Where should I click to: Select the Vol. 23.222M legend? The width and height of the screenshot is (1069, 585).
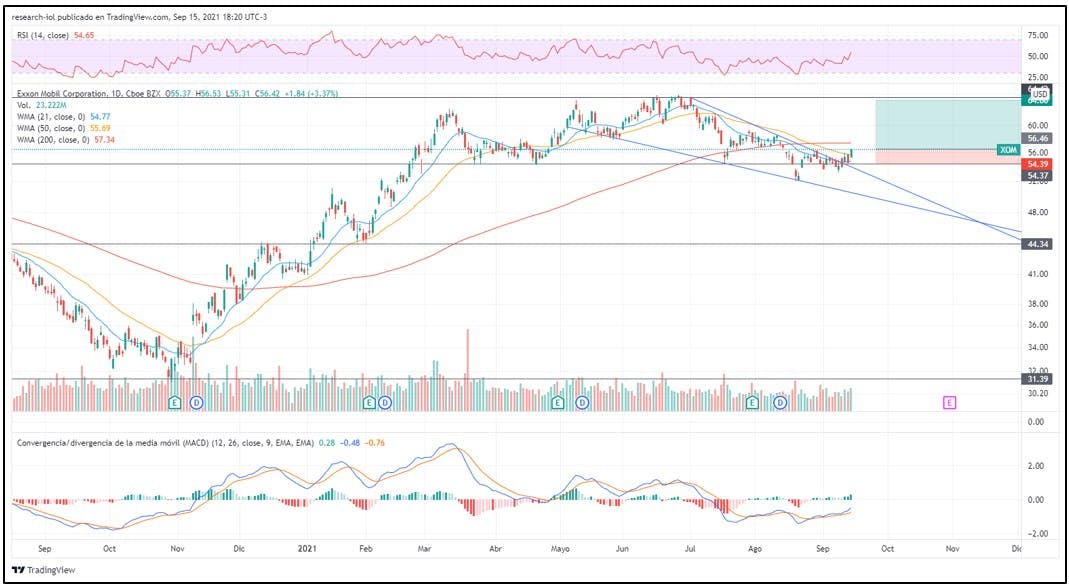click(41, 106)
